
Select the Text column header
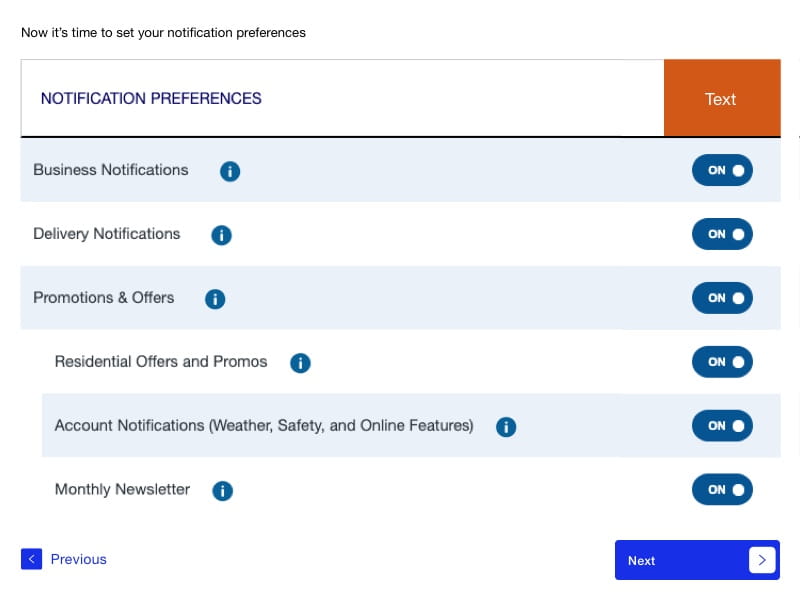point(720,99)
